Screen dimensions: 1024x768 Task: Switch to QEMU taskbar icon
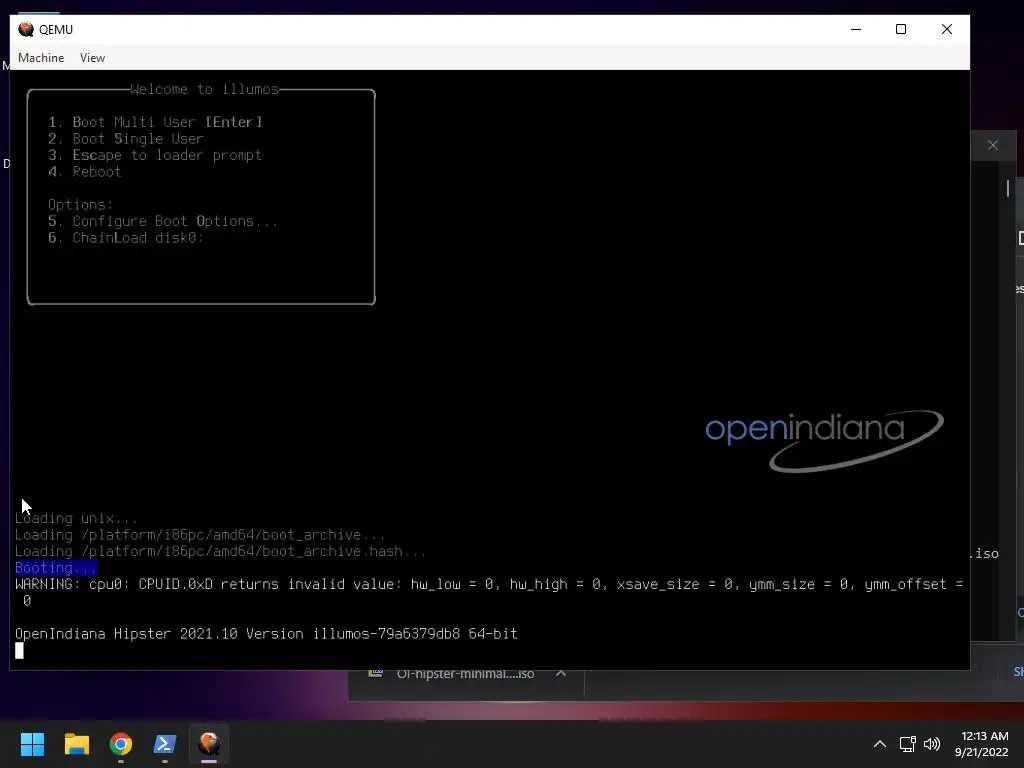209,744
